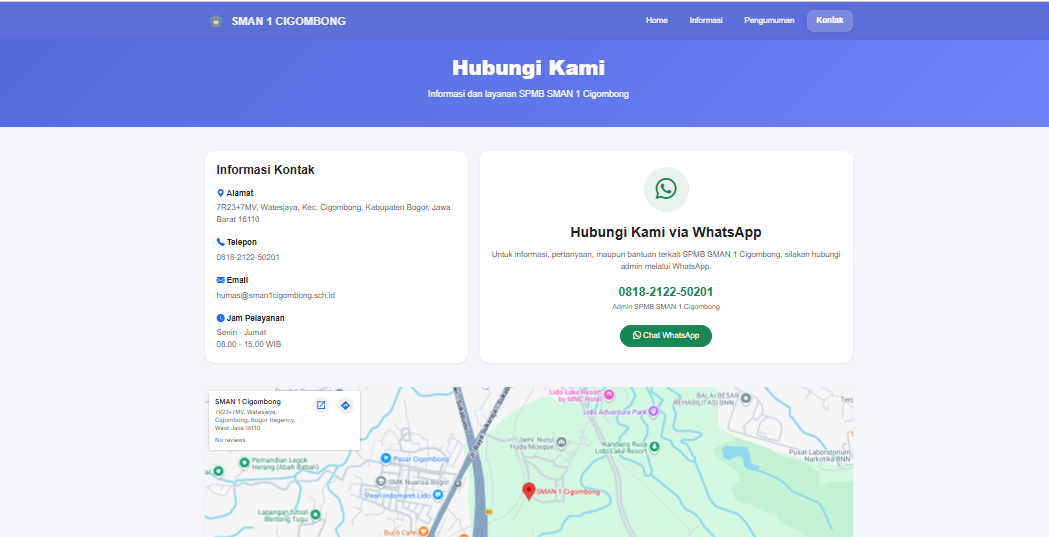Click the No reviews text in map card
This screenshot has height=537, width=1049.
coord(229,440)
